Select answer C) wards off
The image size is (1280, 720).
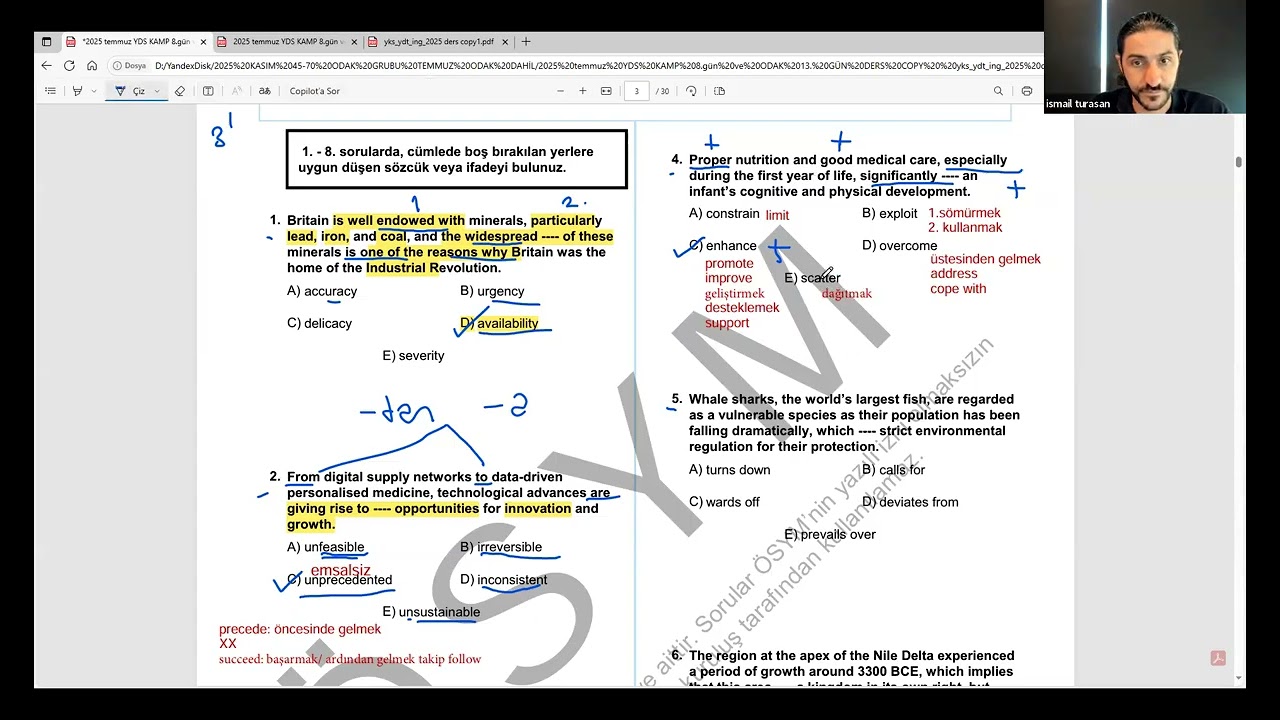pos(724,502)
